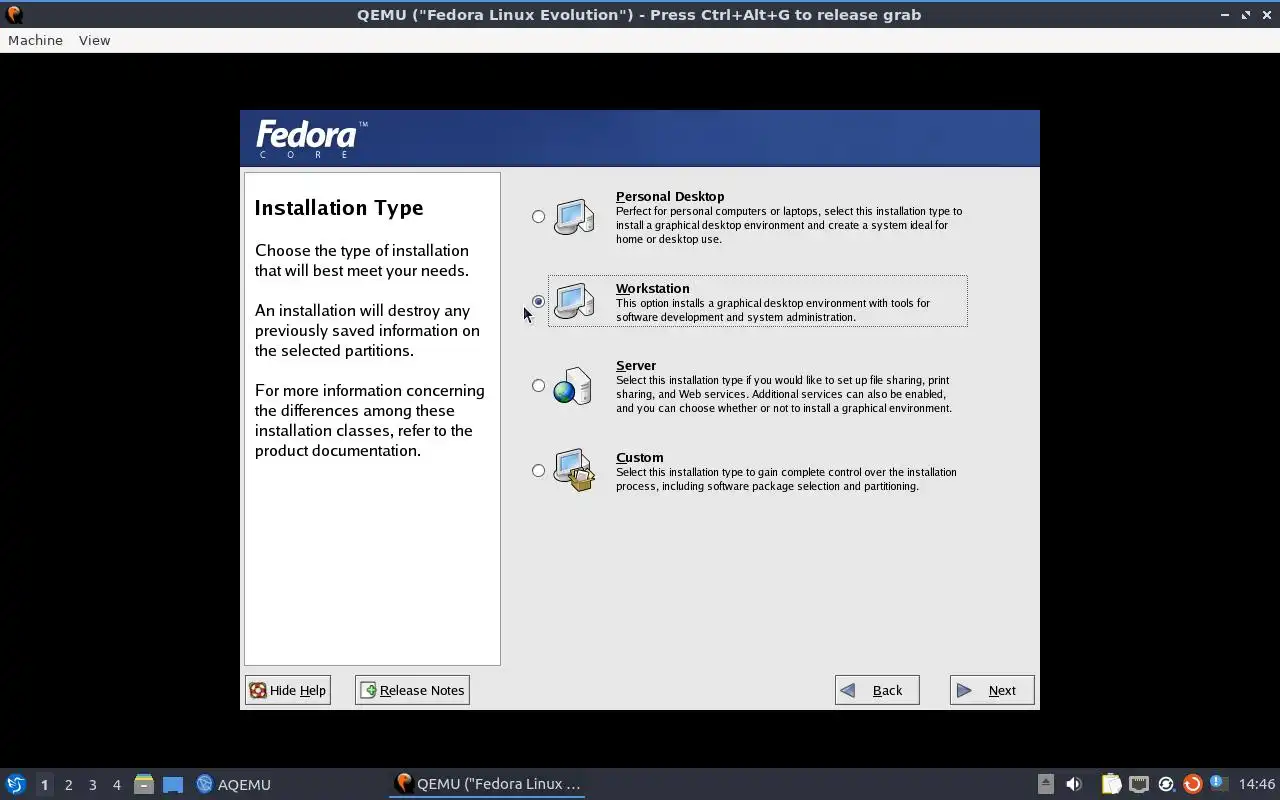The width and height of the screenshot is (1280, 800).
Task: Click the 14:46 clock
Action: click(x=1257, y=784)
